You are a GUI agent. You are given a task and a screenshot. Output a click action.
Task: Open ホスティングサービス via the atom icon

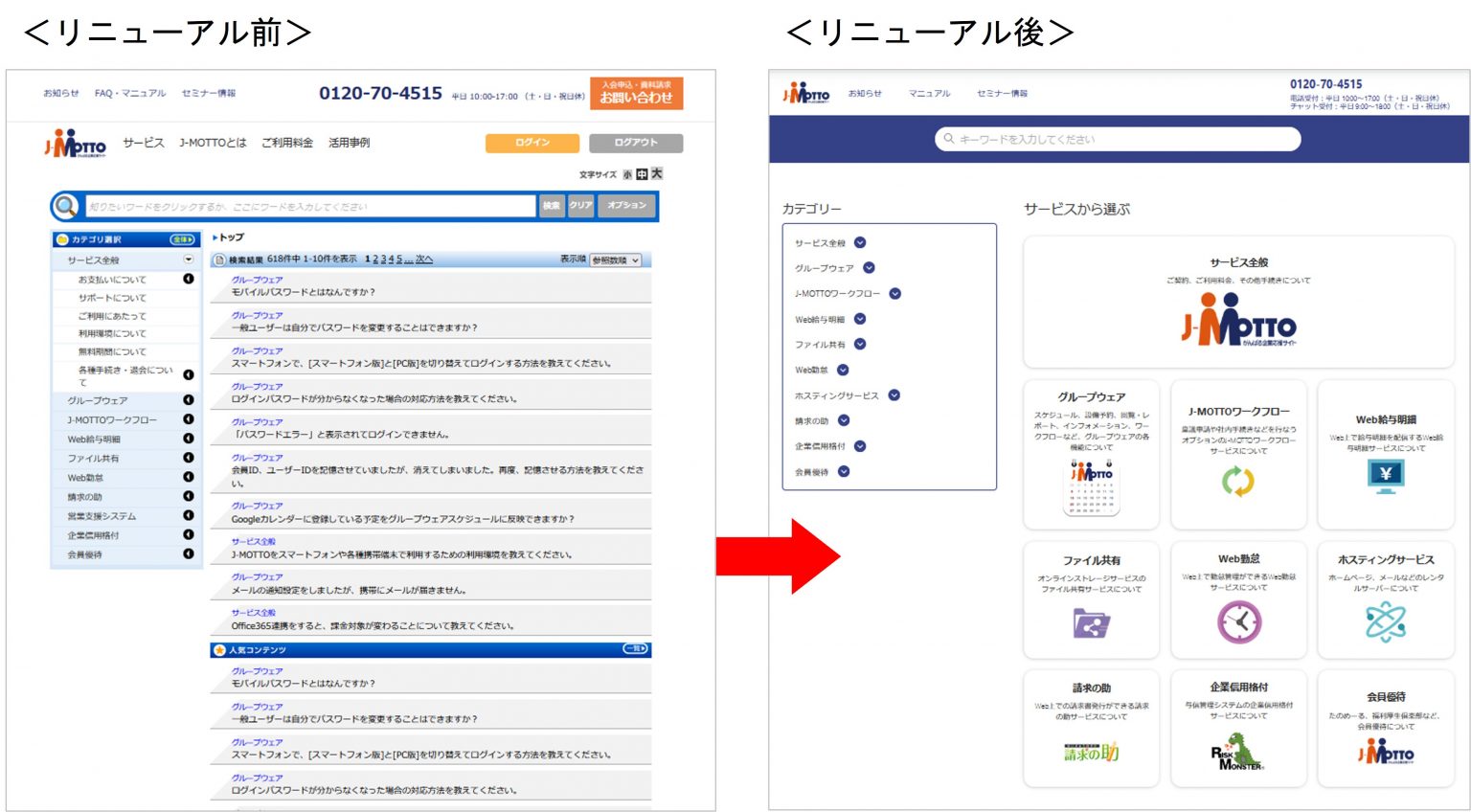(1385, 620)
